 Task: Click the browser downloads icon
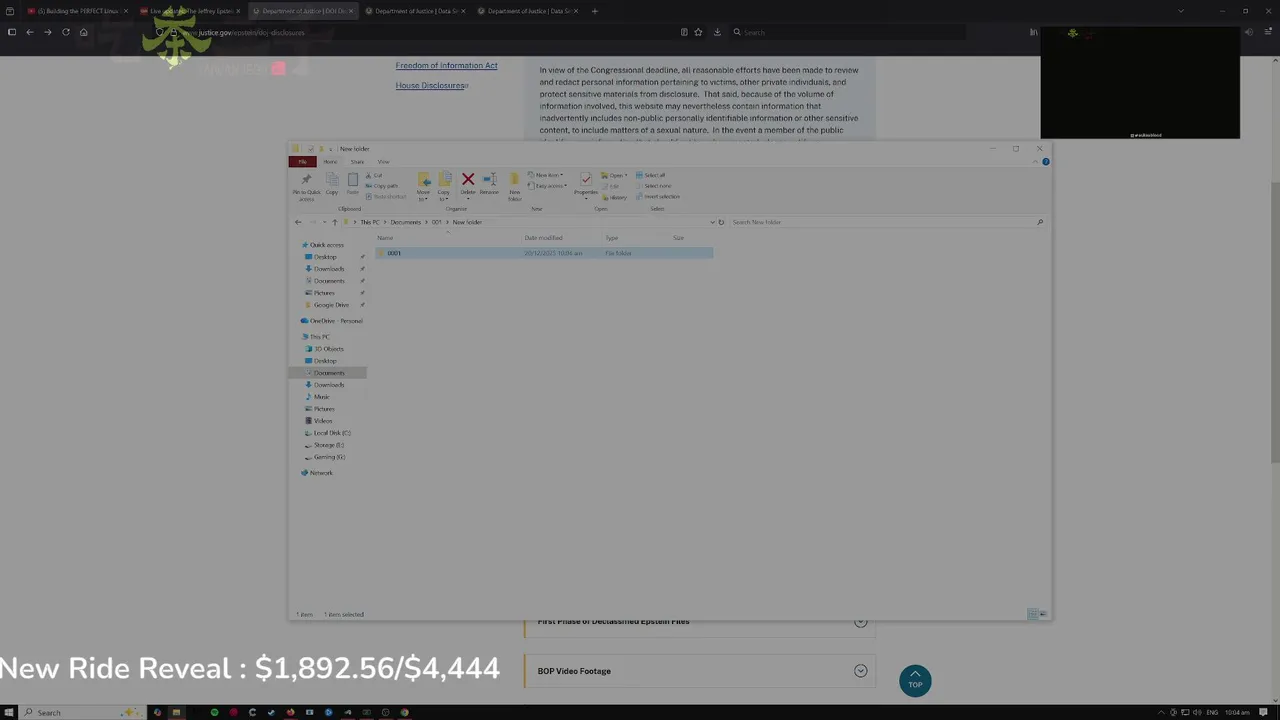pos(717,32)
